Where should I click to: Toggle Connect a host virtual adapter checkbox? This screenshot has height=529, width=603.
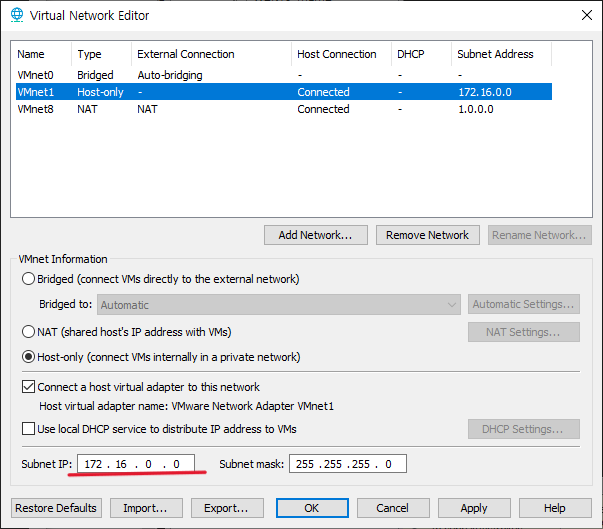(28, 386)
